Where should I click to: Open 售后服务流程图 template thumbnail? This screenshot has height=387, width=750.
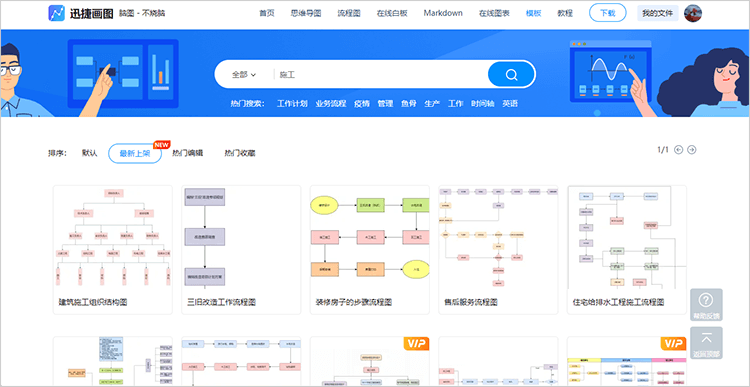pos(498,237)
